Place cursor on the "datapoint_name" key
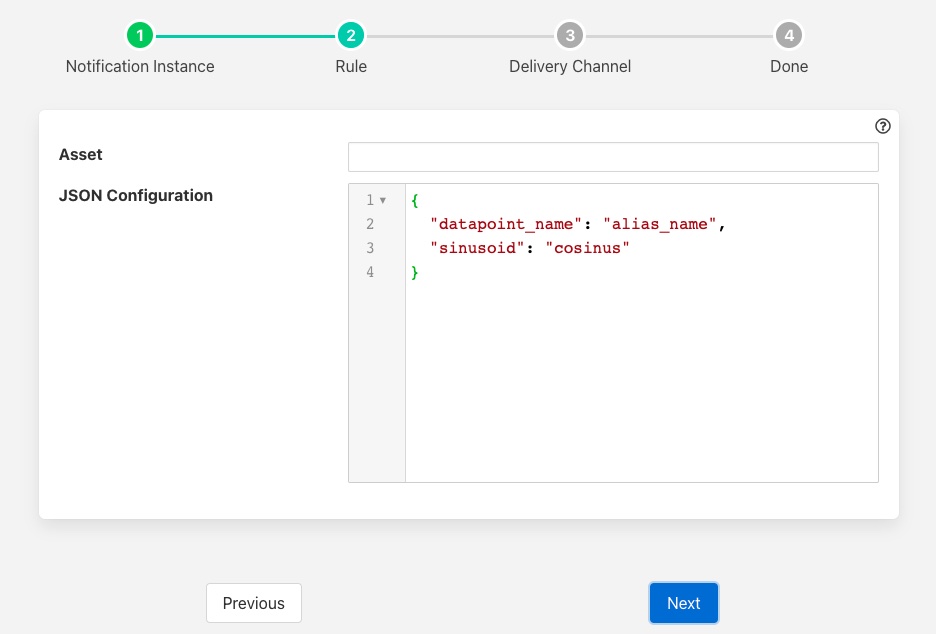The width and height of the screenshot is (936, 634). click(x=506, y=224)
